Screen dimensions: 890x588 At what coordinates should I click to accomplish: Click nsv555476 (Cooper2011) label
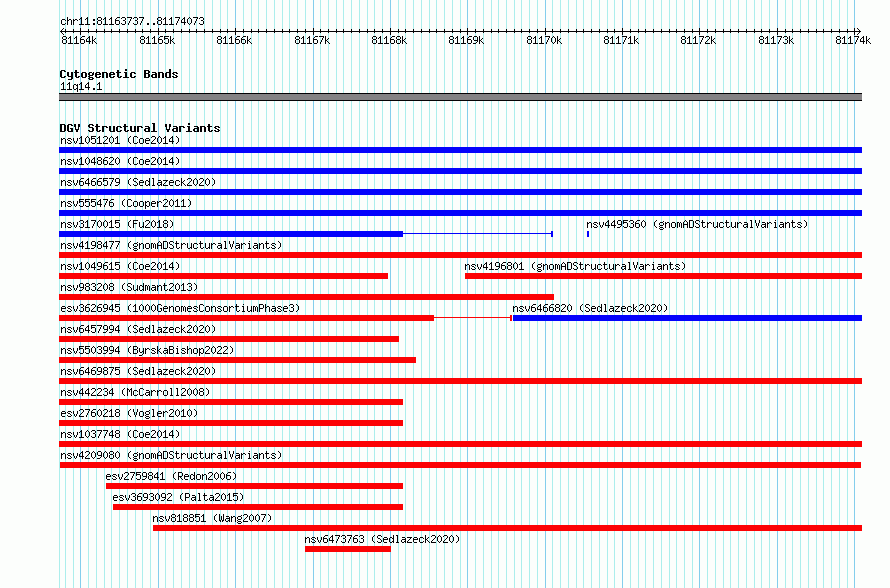click(126, 203)
